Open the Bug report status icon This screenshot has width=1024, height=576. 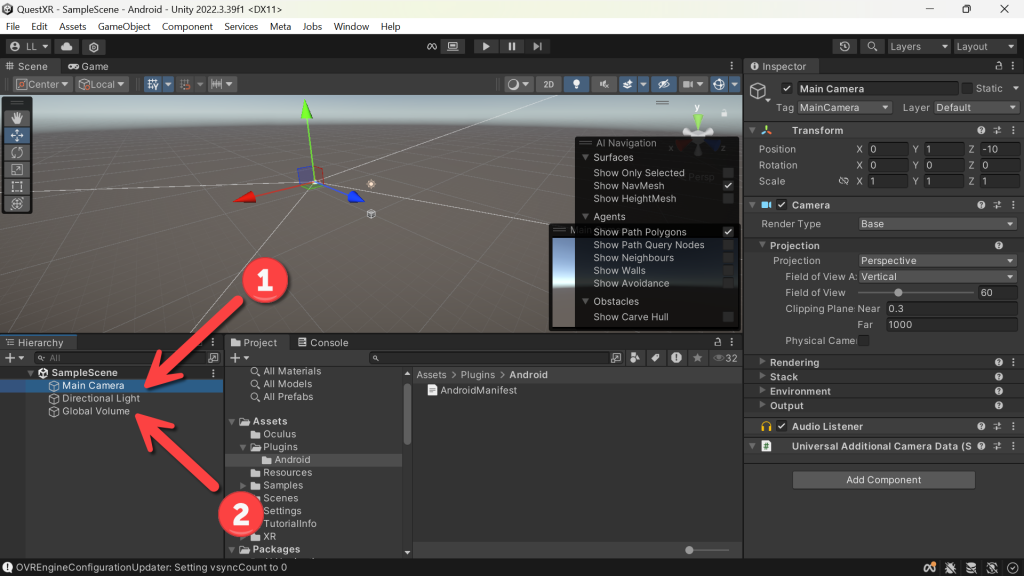(x=951, y=568)
